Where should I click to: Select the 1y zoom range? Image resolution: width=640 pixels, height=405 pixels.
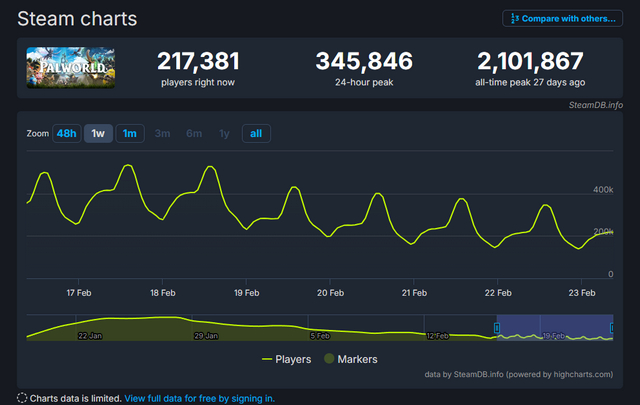coord(224,134)
